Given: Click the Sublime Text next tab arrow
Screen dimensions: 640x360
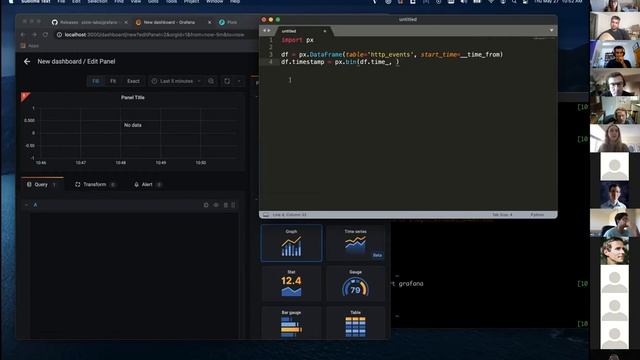Looking at the screenshot, I should (x=269, y=31).
